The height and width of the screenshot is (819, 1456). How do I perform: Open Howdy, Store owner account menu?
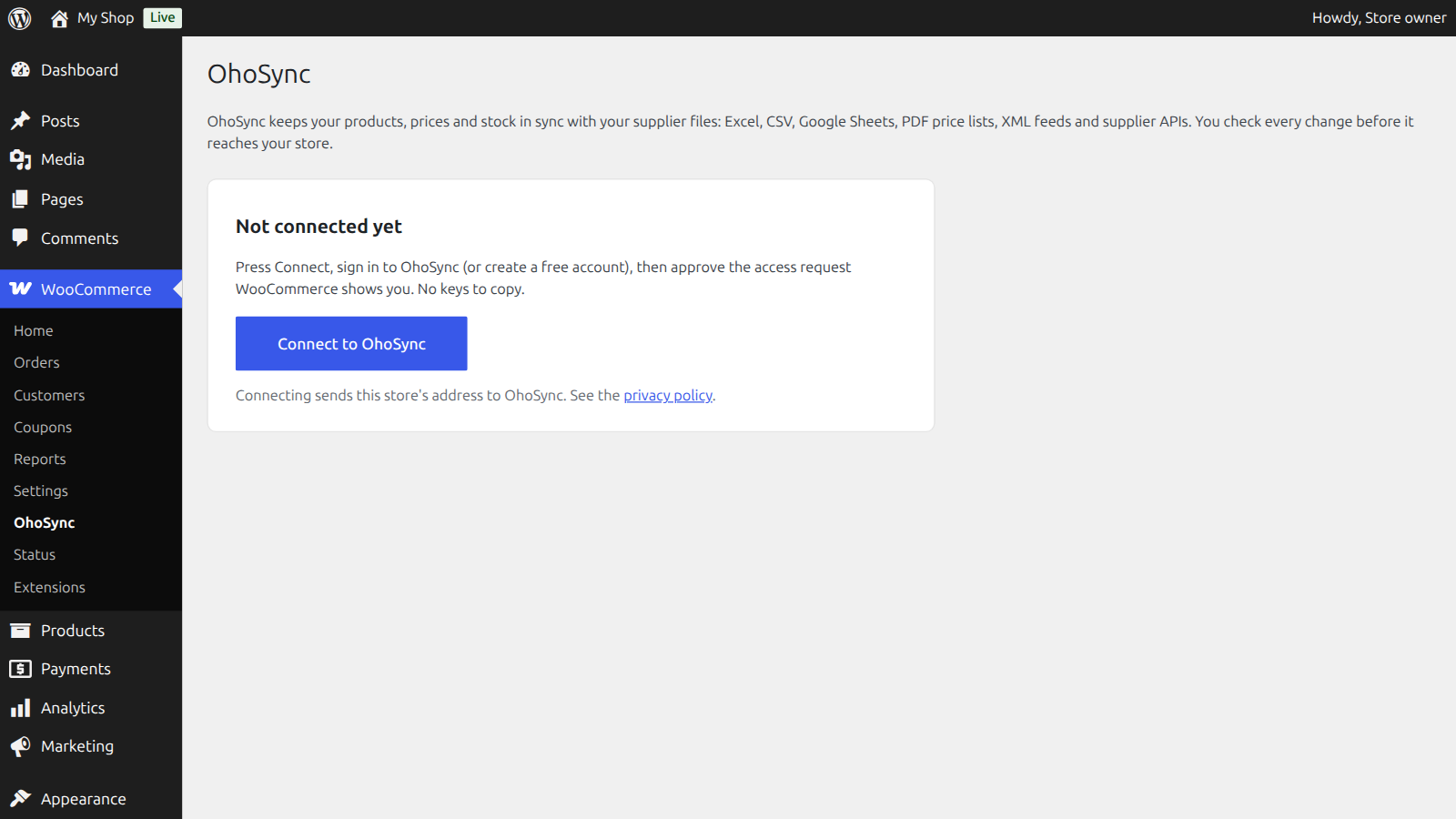1379,18
